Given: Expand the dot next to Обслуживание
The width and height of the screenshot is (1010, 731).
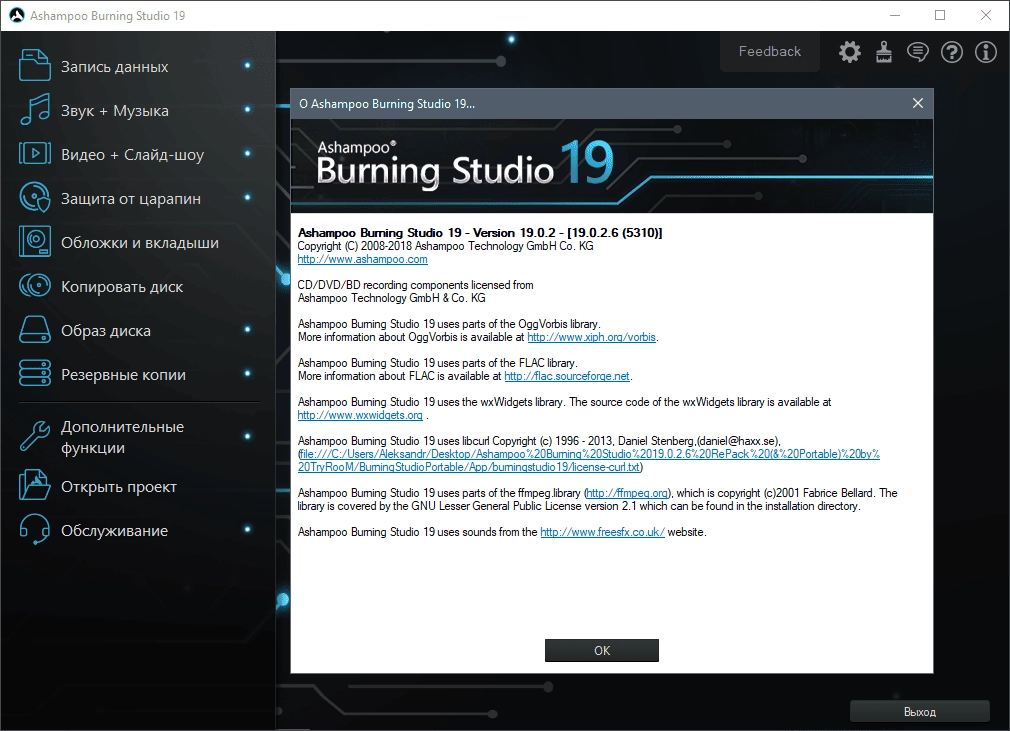Looking at the screenshot, I should (x=247, y=529).
